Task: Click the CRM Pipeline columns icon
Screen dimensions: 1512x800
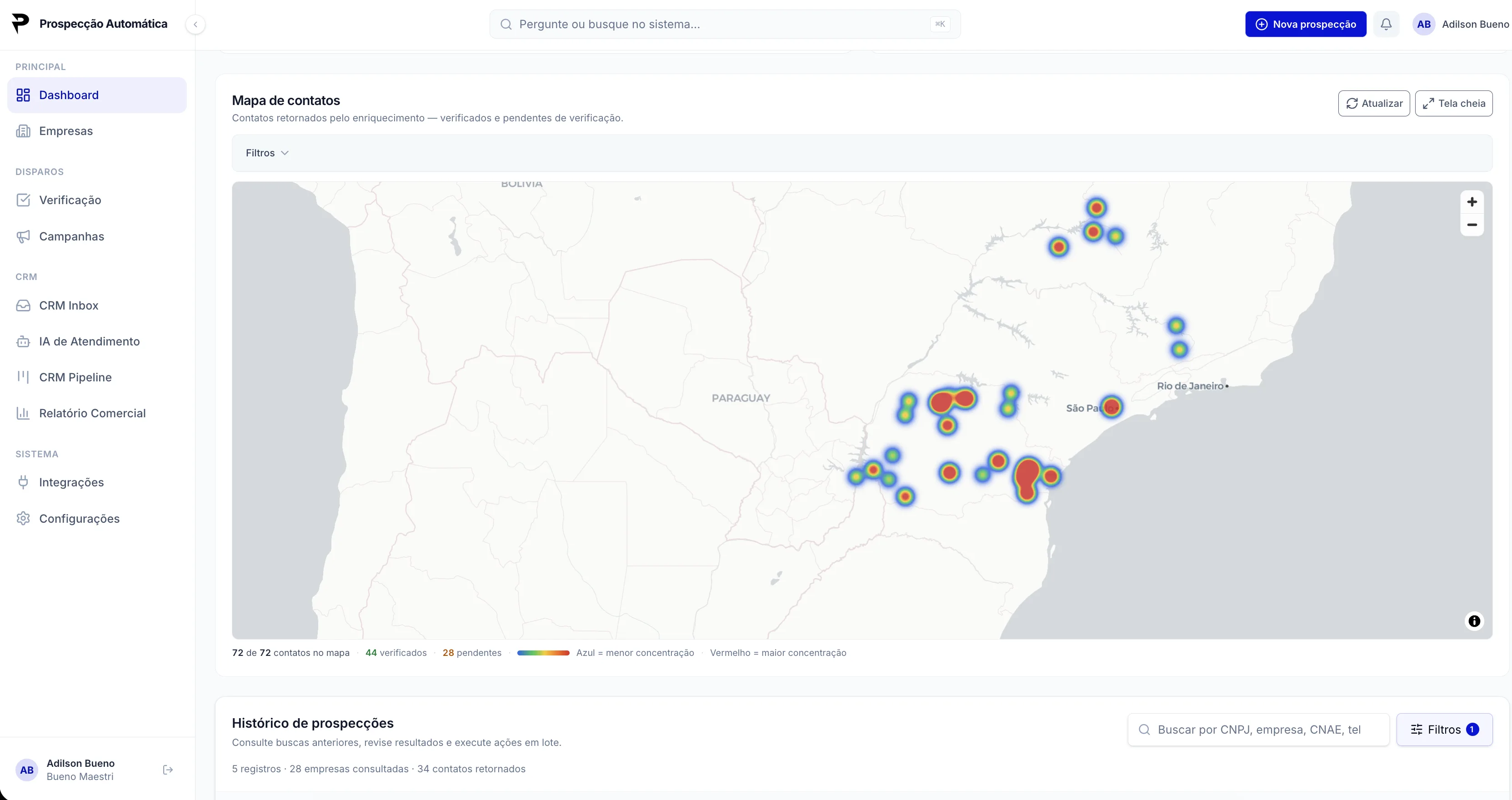Action: click(x=23, y=377)
